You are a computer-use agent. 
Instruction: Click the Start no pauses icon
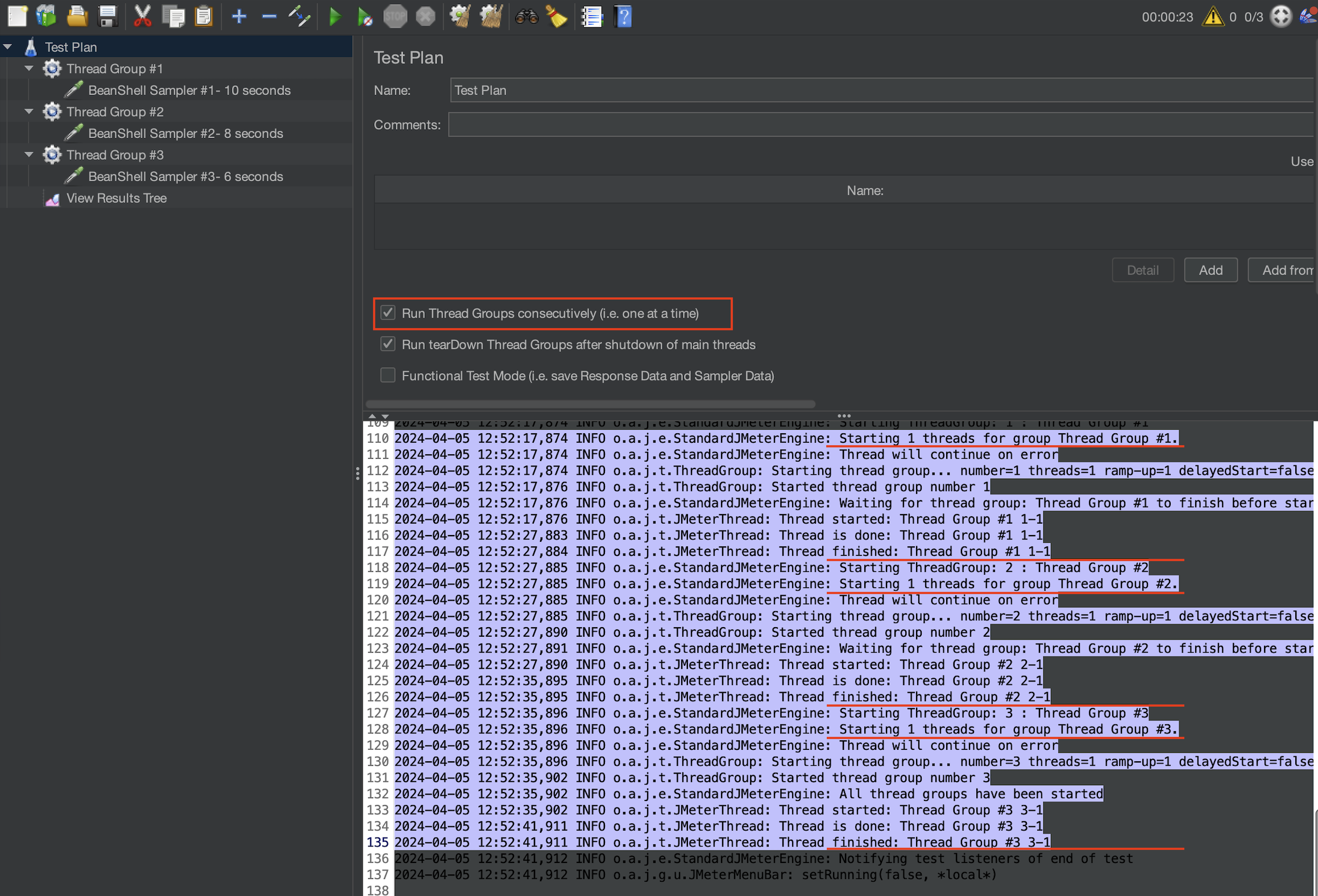[x=364, y=17]
